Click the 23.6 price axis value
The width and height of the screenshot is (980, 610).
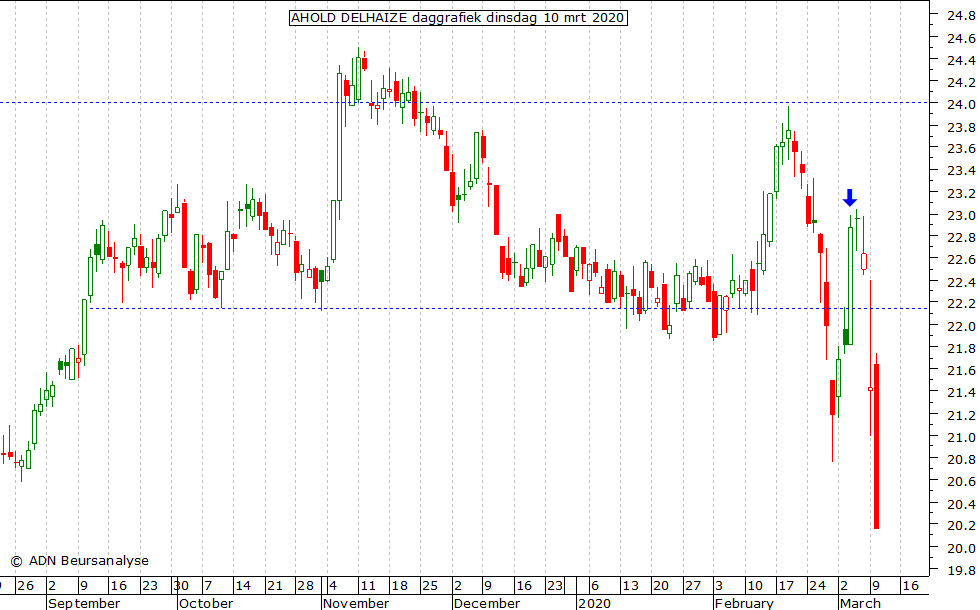[x=961, y=149]
